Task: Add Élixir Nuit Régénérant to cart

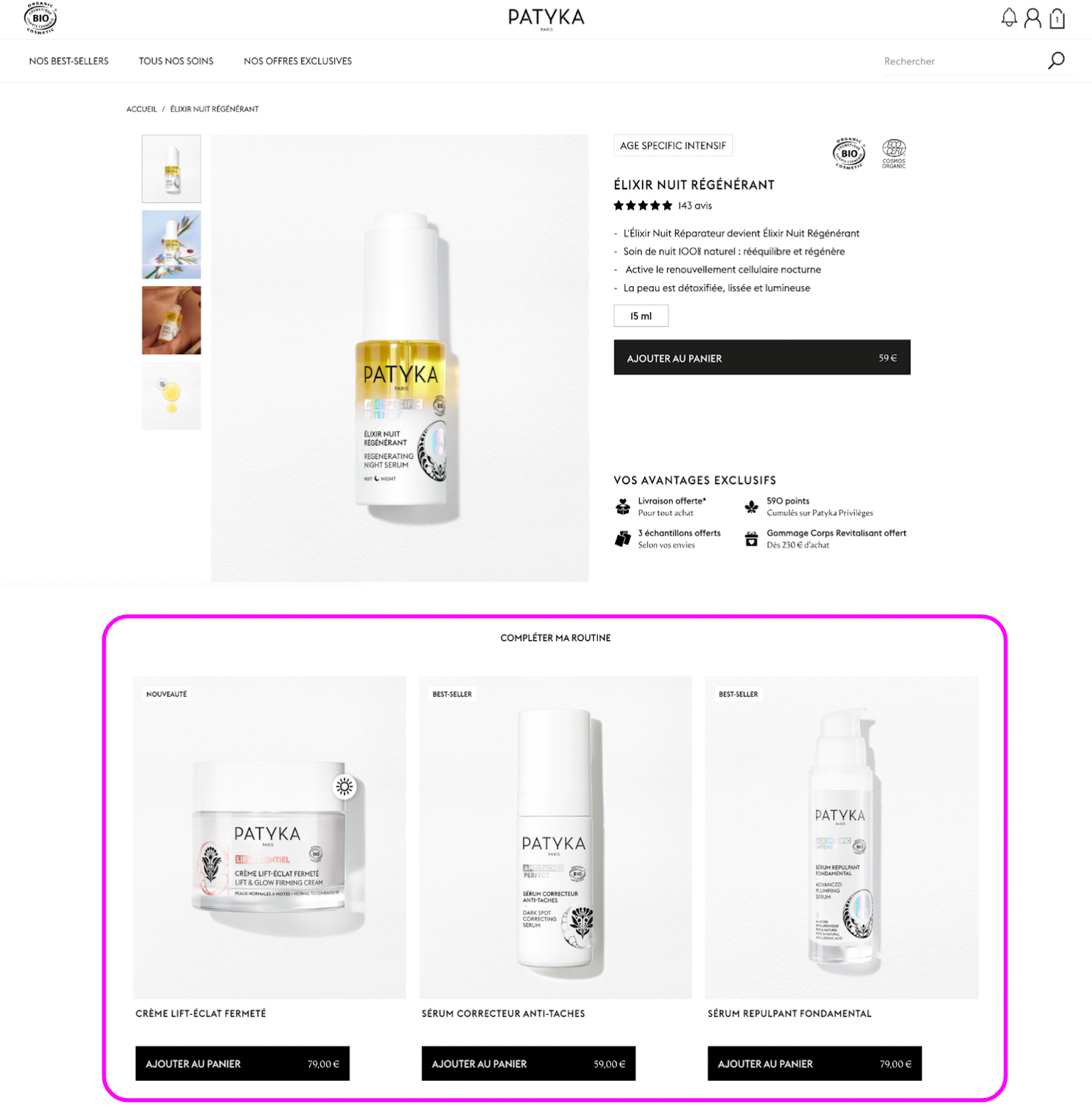Action: coord(762,358)
